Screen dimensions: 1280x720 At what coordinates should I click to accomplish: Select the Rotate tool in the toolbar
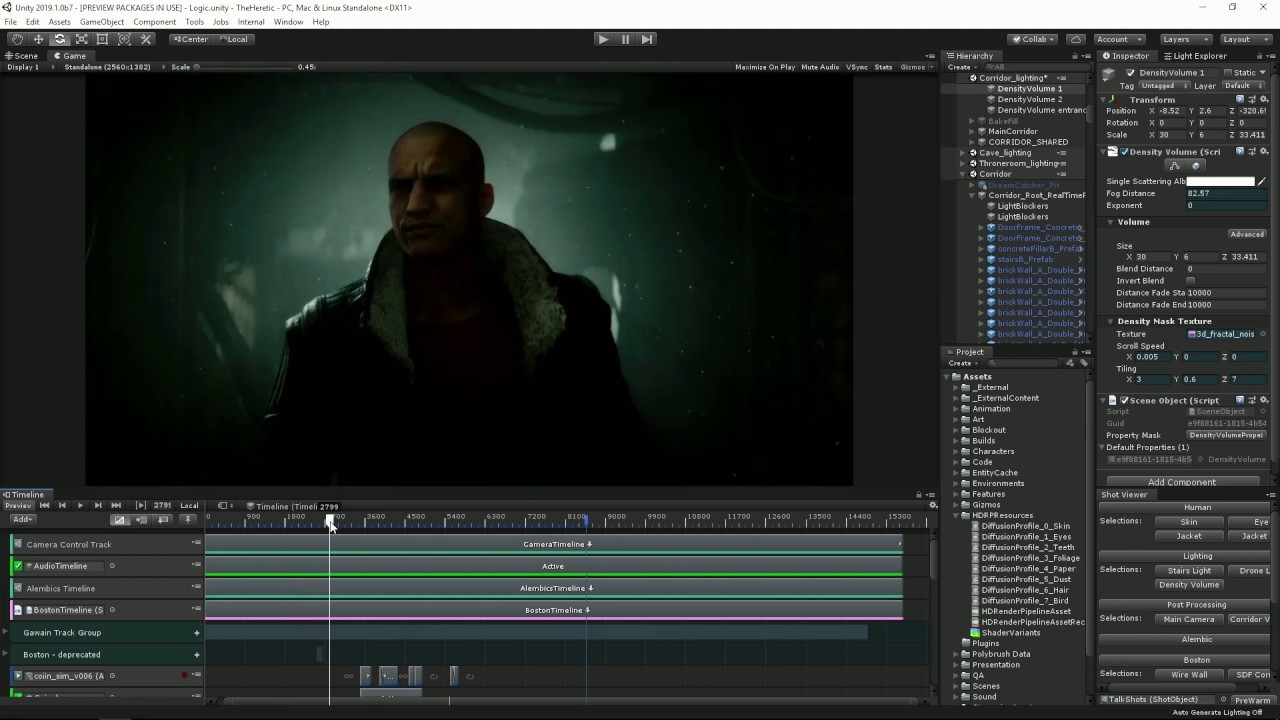tap(60, 39)
